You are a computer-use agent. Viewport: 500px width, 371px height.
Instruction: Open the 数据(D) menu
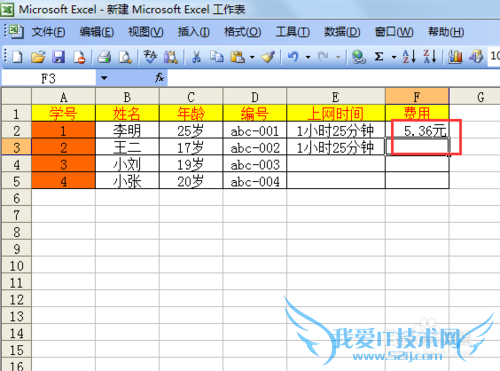tap(342, 32)
